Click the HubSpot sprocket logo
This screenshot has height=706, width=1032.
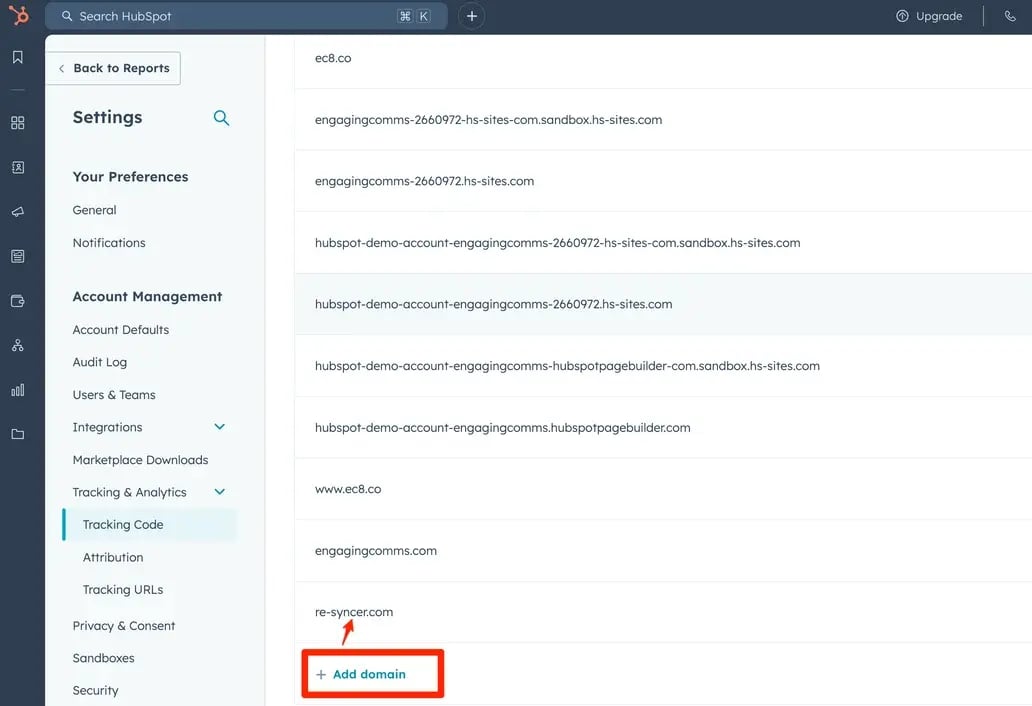point(18,16)
